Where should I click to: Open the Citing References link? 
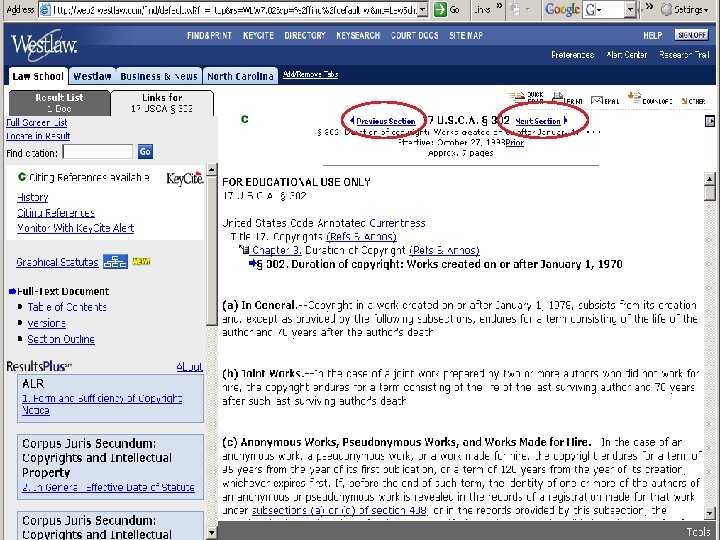click(56, 213)
